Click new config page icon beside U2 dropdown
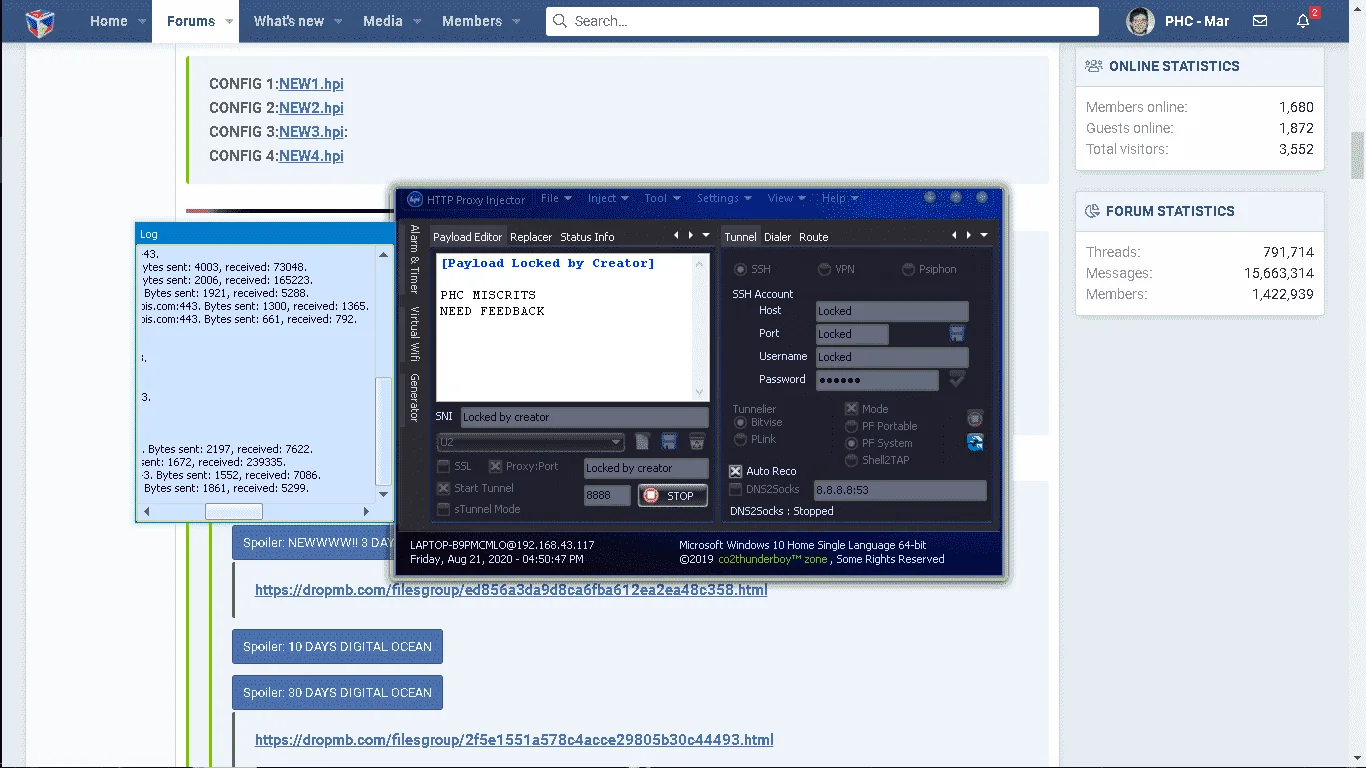This screenshot has height=768, width=1366. (x=642, y=441)
